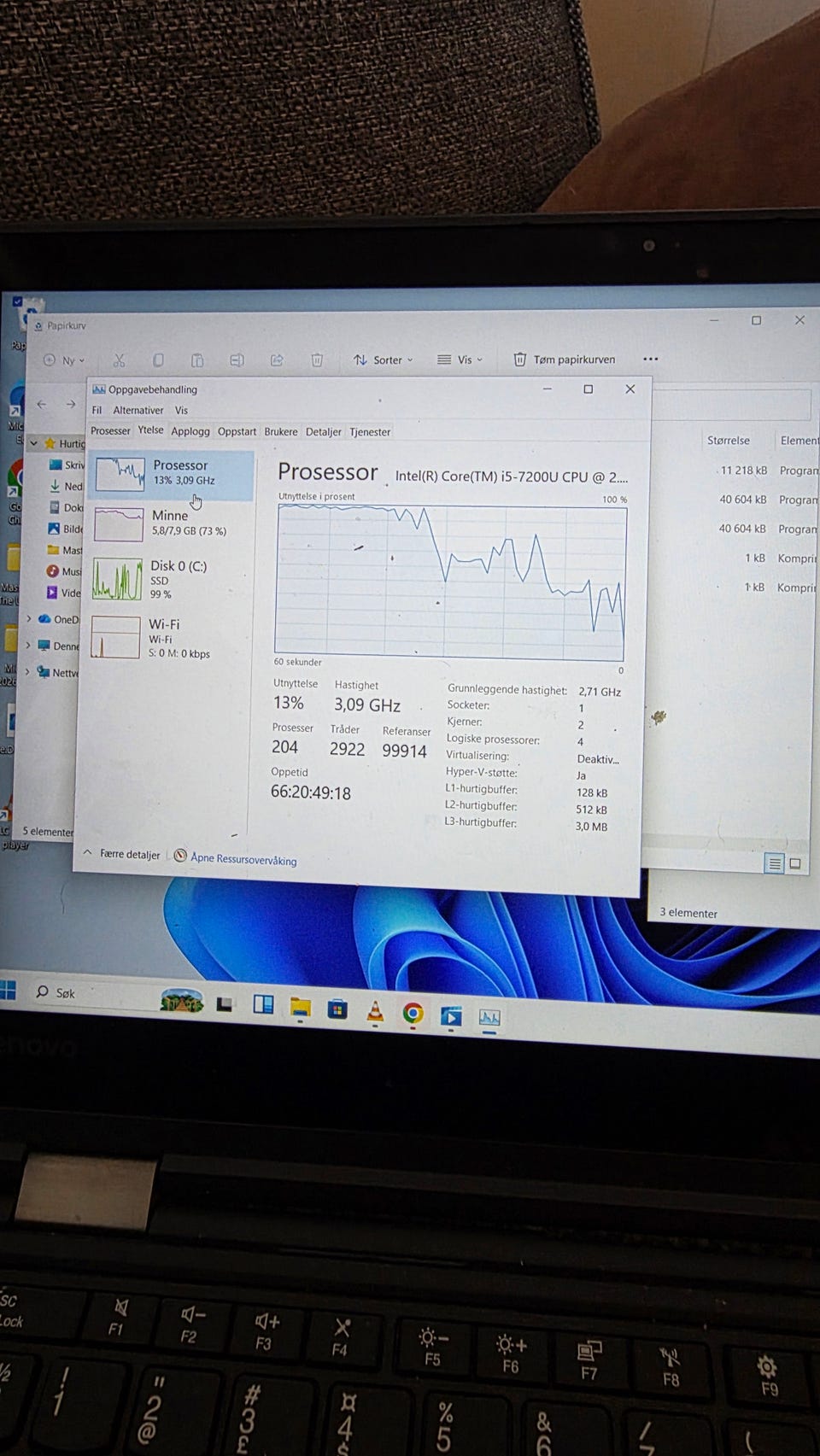
Task: Open the Åpne Ressursovervåking link
Action: click(243, 859)
